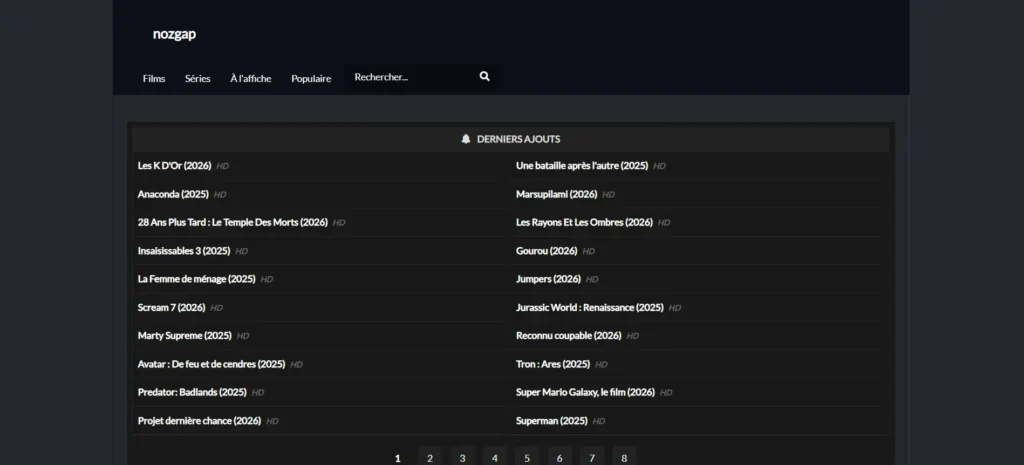The height and width of the screenshot is (465, 1024).
Task: Open Avatar : De feu et de cendres
Action: [211, 364]
